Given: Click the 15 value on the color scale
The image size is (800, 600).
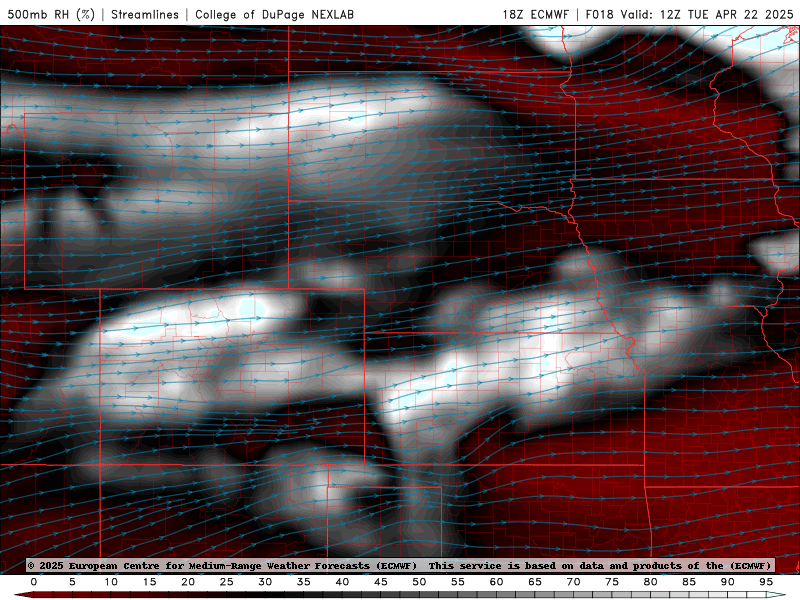Looking at the screenshot, I should (149, 582).
